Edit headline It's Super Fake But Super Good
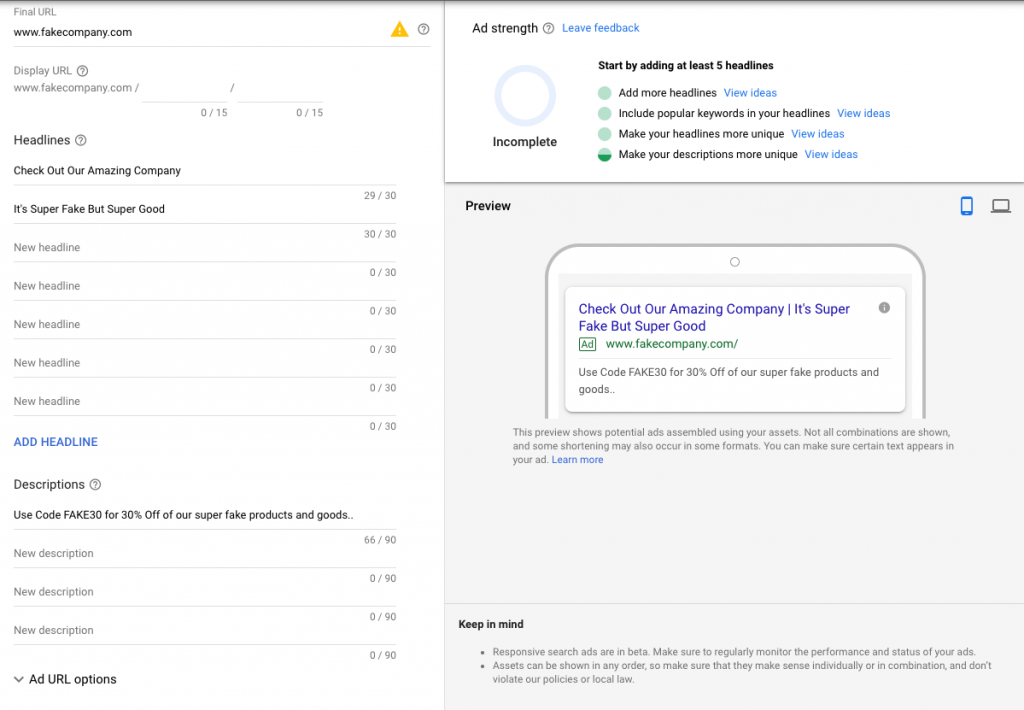This screenshot has width=1024, height=710. coord(204,210)
